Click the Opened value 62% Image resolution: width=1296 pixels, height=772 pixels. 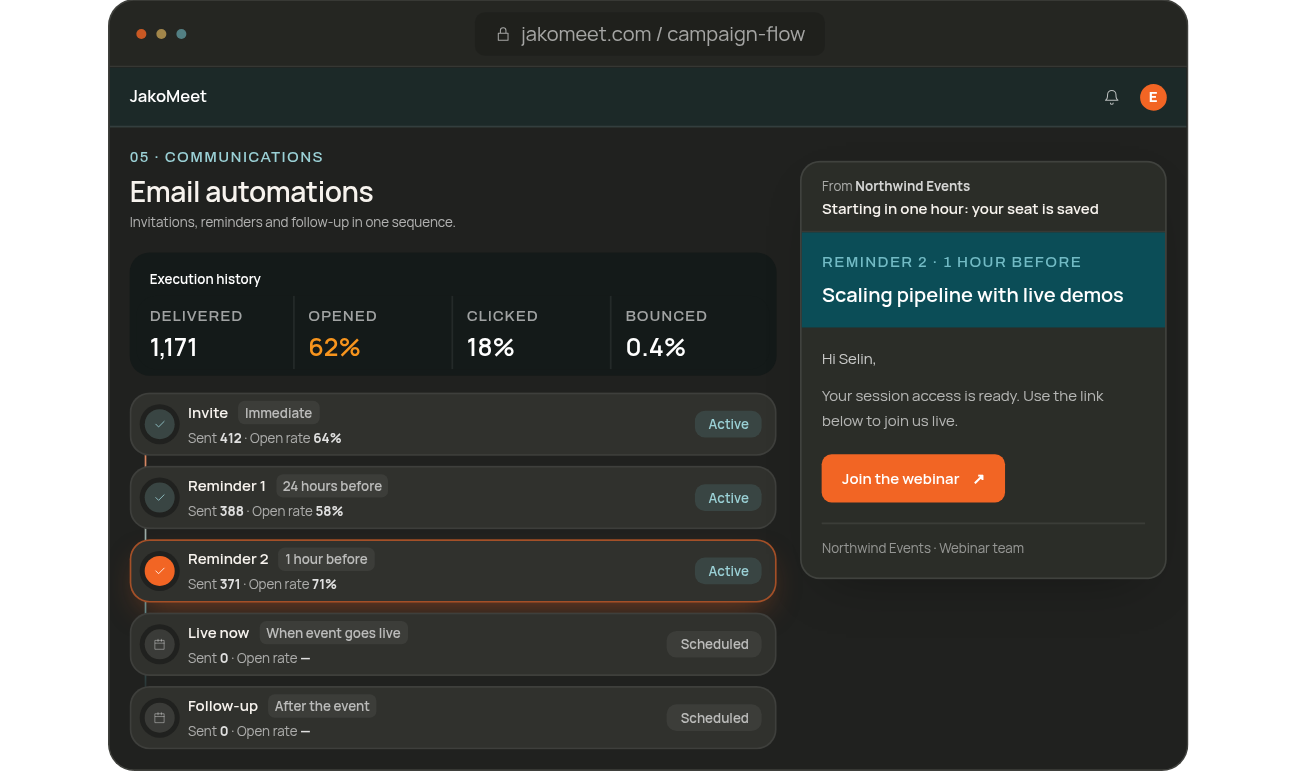[334, 348]
